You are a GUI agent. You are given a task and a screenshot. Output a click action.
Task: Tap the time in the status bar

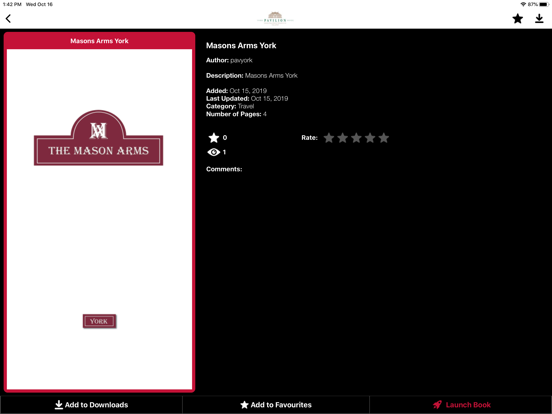(12, 4)
